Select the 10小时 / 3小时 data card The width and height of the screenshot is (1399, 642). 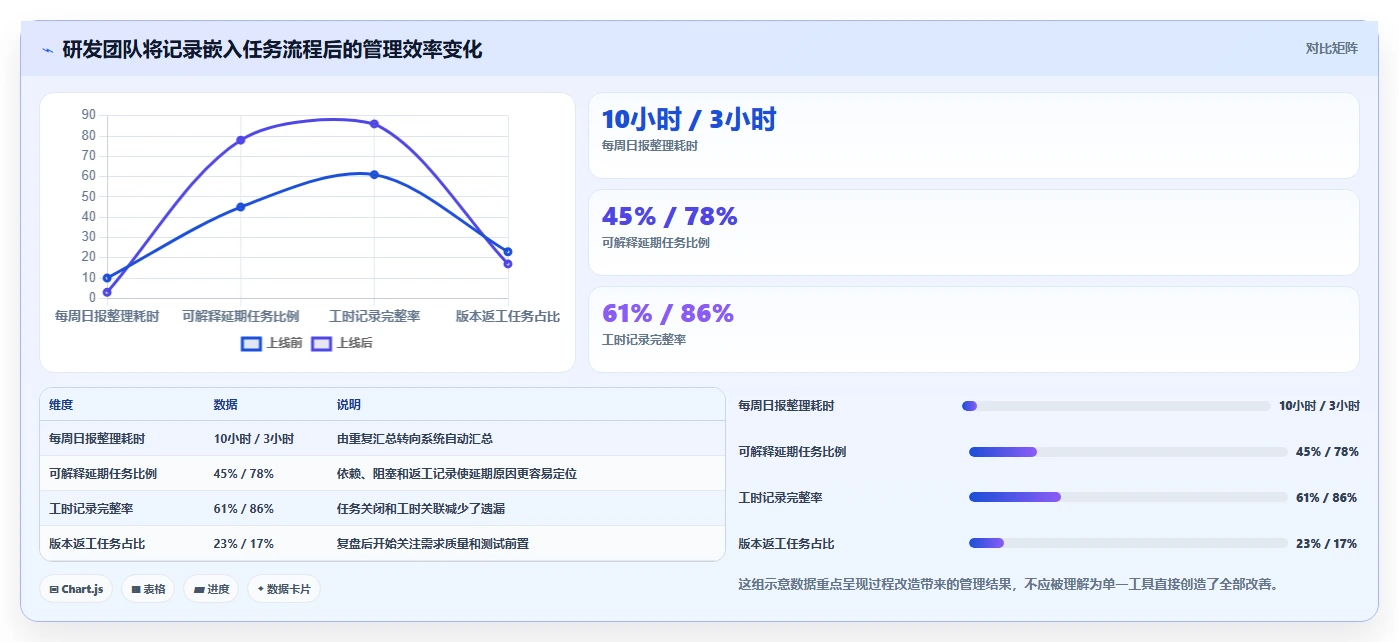[x=973, y=135]
